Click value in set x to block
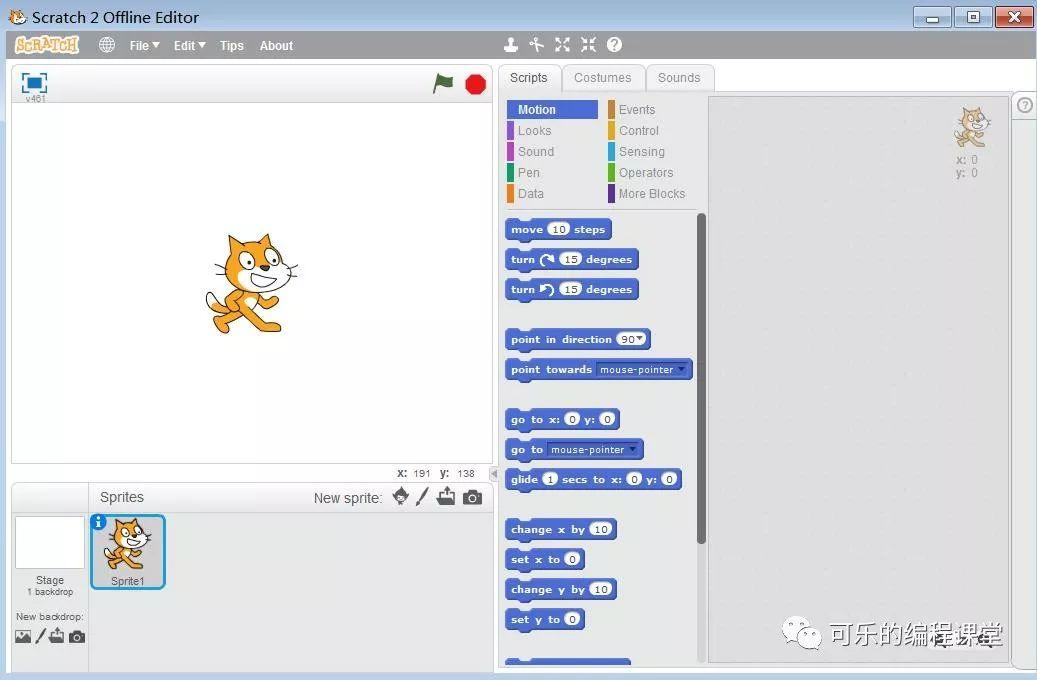1037x680 pixels. pos(572,560)
